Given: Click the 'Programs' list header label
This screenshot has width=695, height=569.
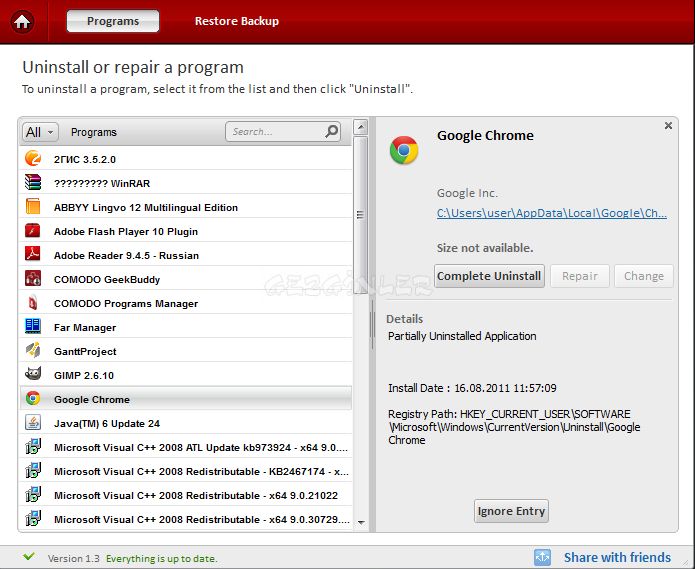Looking at the screenshot, I should pyautogui.click(x=94, y=132).
